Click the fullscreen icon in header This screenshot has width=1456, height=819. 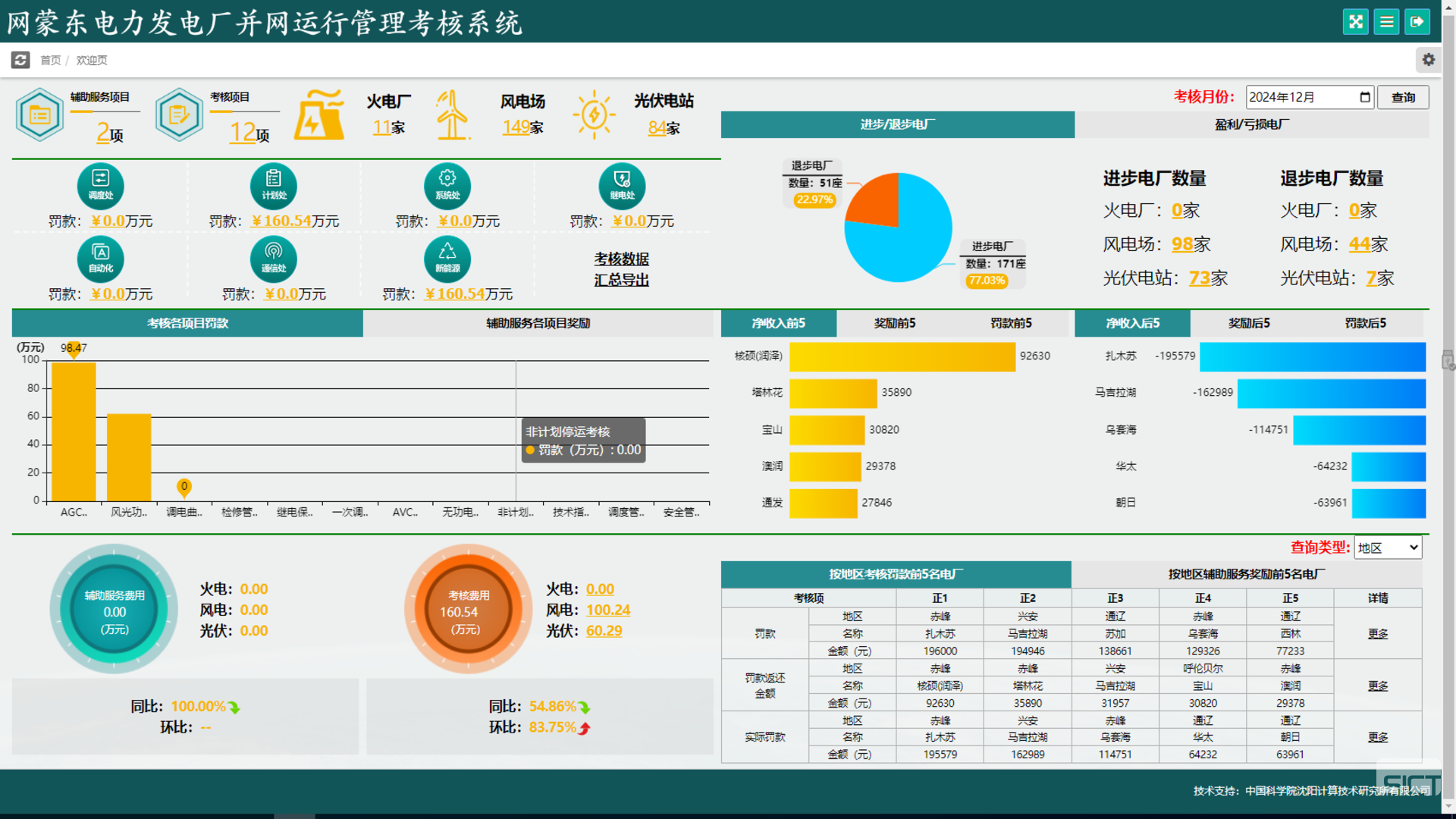[x=1355, y=22]
